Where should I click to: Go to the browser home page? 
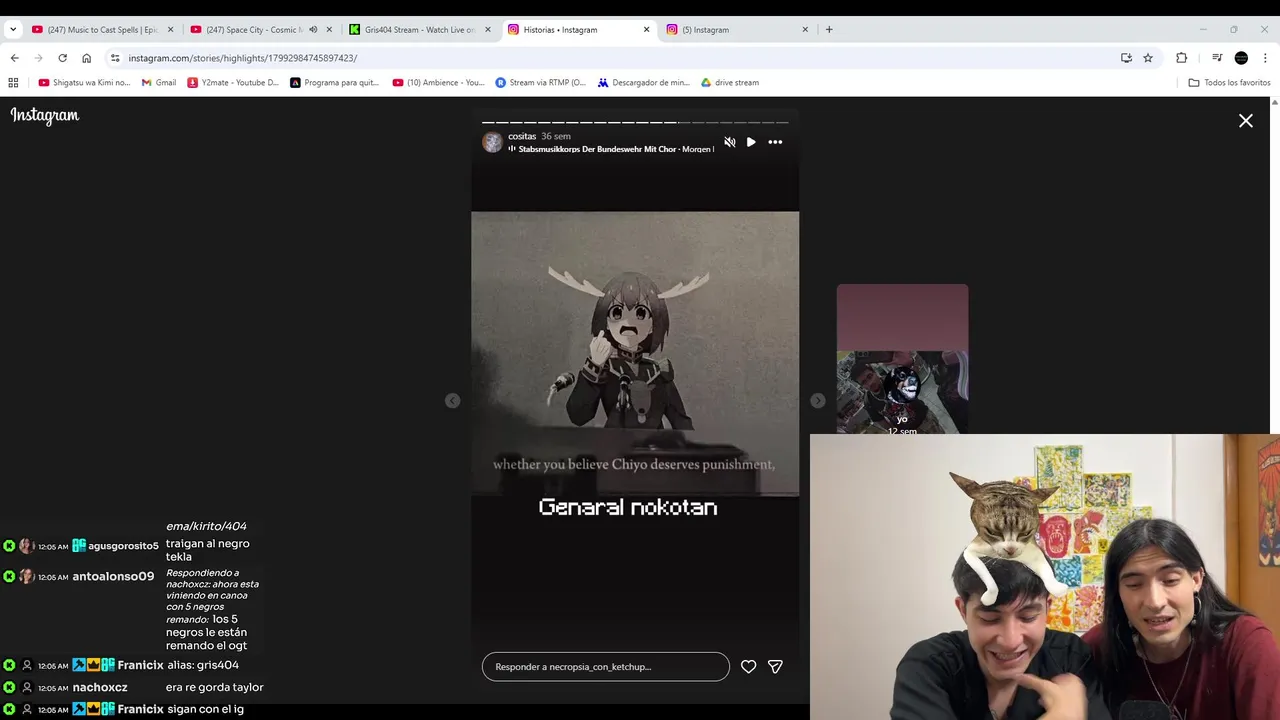click(x=86, y=58)
